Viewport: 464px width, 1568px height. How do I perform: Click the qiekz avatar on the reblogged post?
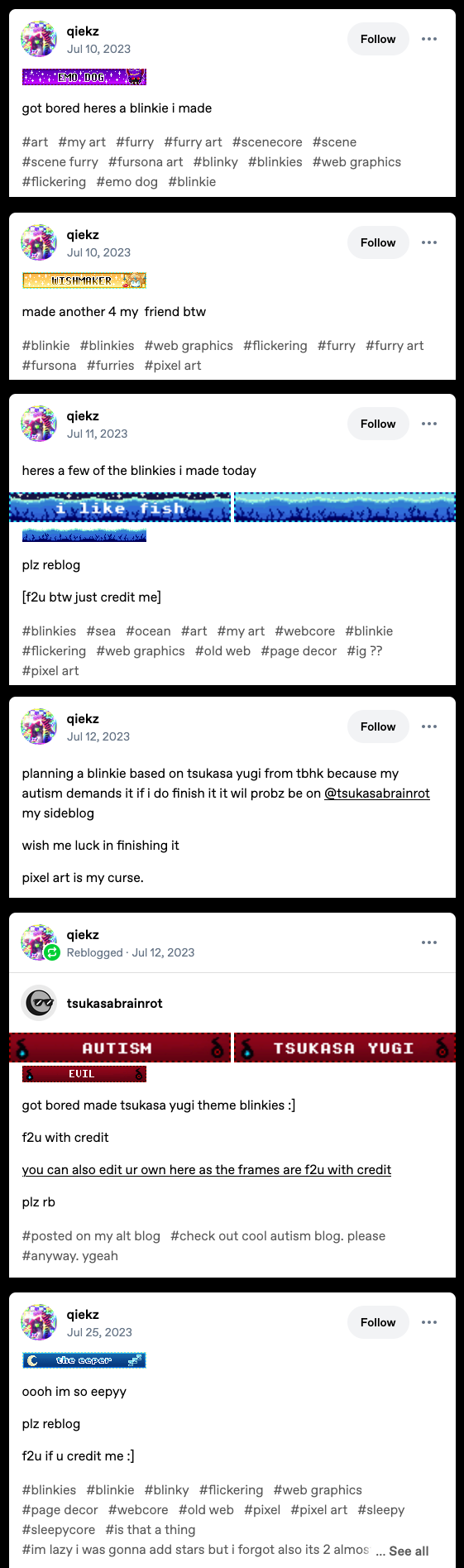click(39, 942)
